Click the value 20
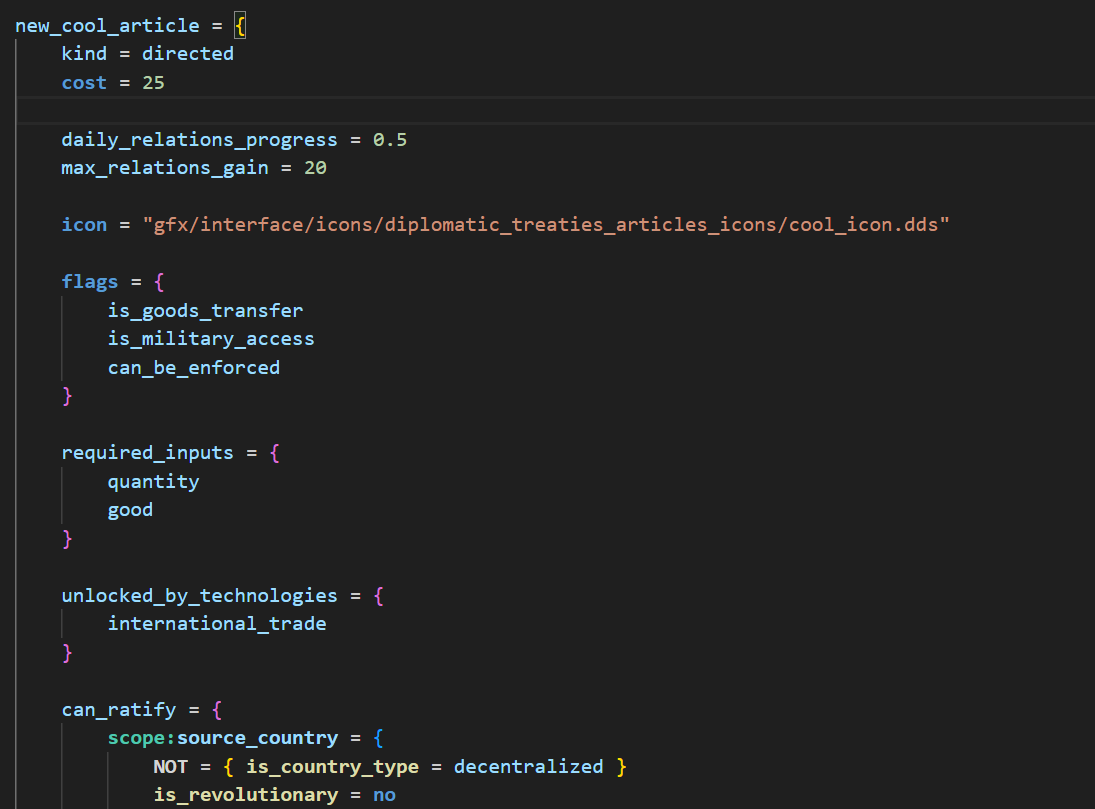 [x=315, y=168]
